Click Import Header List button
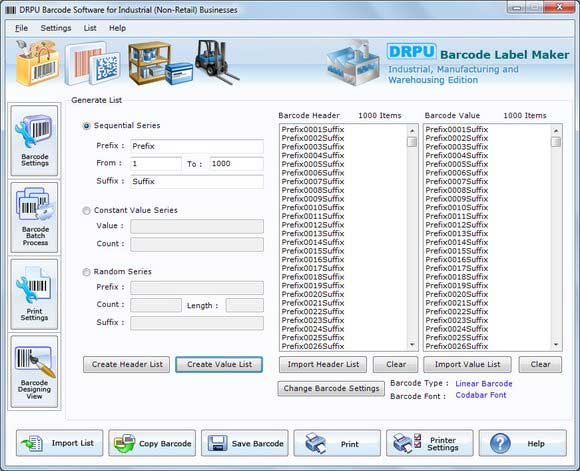The image size is (580, 471). tap(323, 364)
